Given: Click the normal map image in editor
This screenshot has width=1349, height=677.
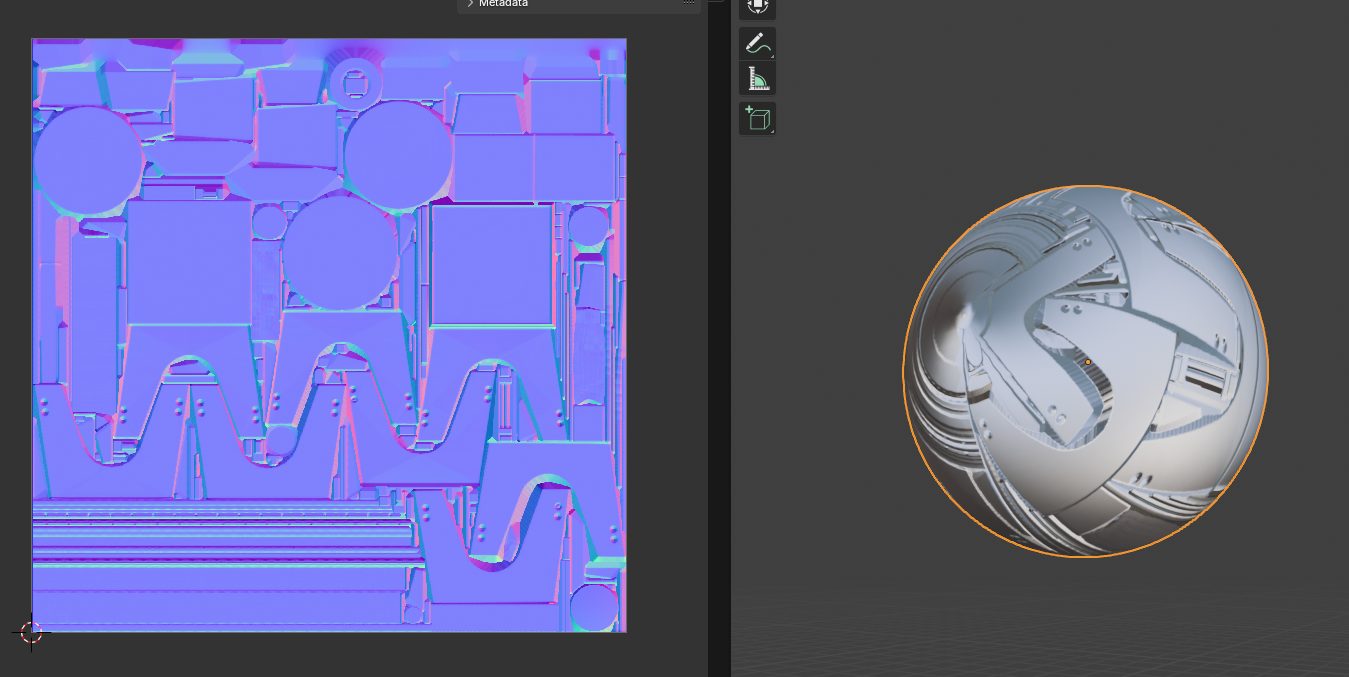Looking at the screenshot, I should (329, 335).
